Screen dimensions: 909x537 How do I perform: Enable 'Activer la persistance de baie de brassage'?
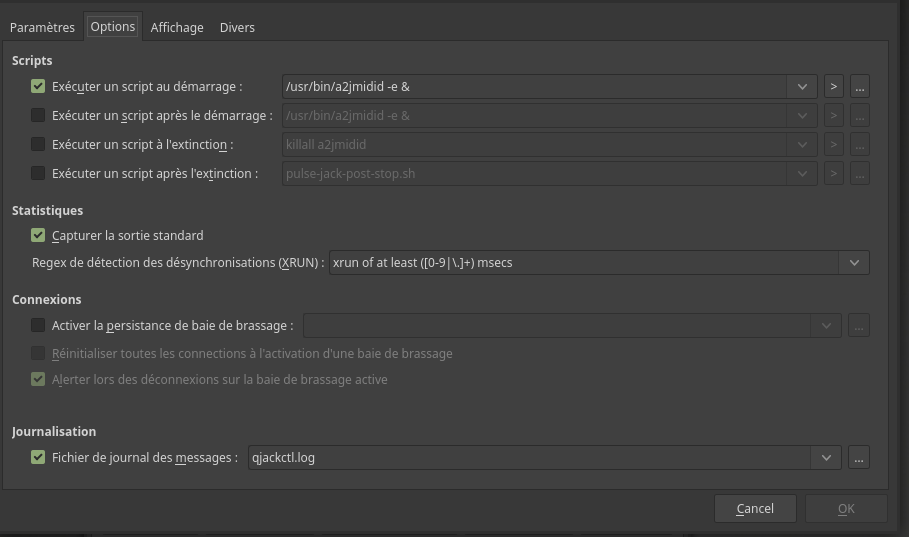(39, 325)
